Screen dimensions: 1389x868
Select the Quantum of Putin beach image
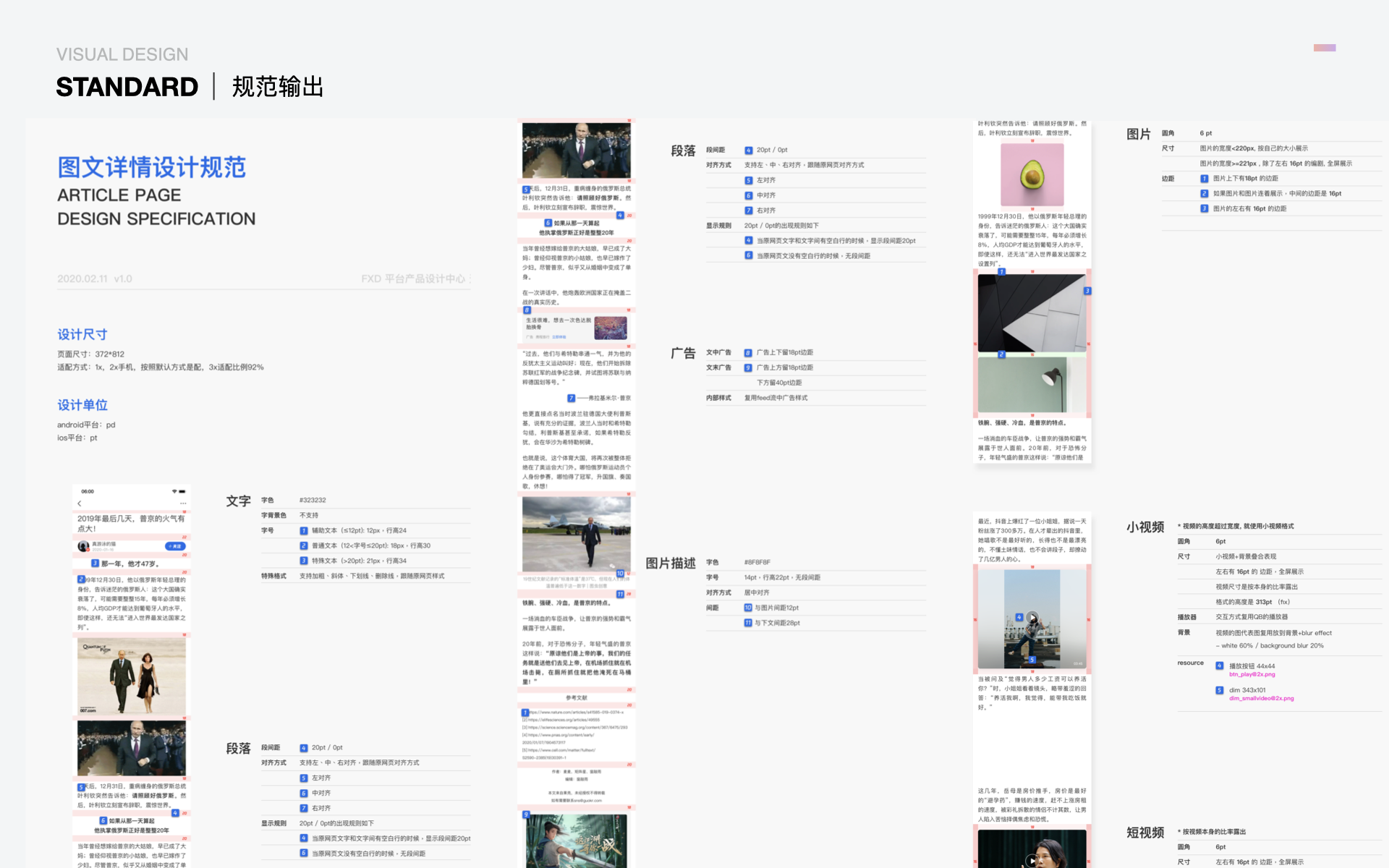click(132, 676)
